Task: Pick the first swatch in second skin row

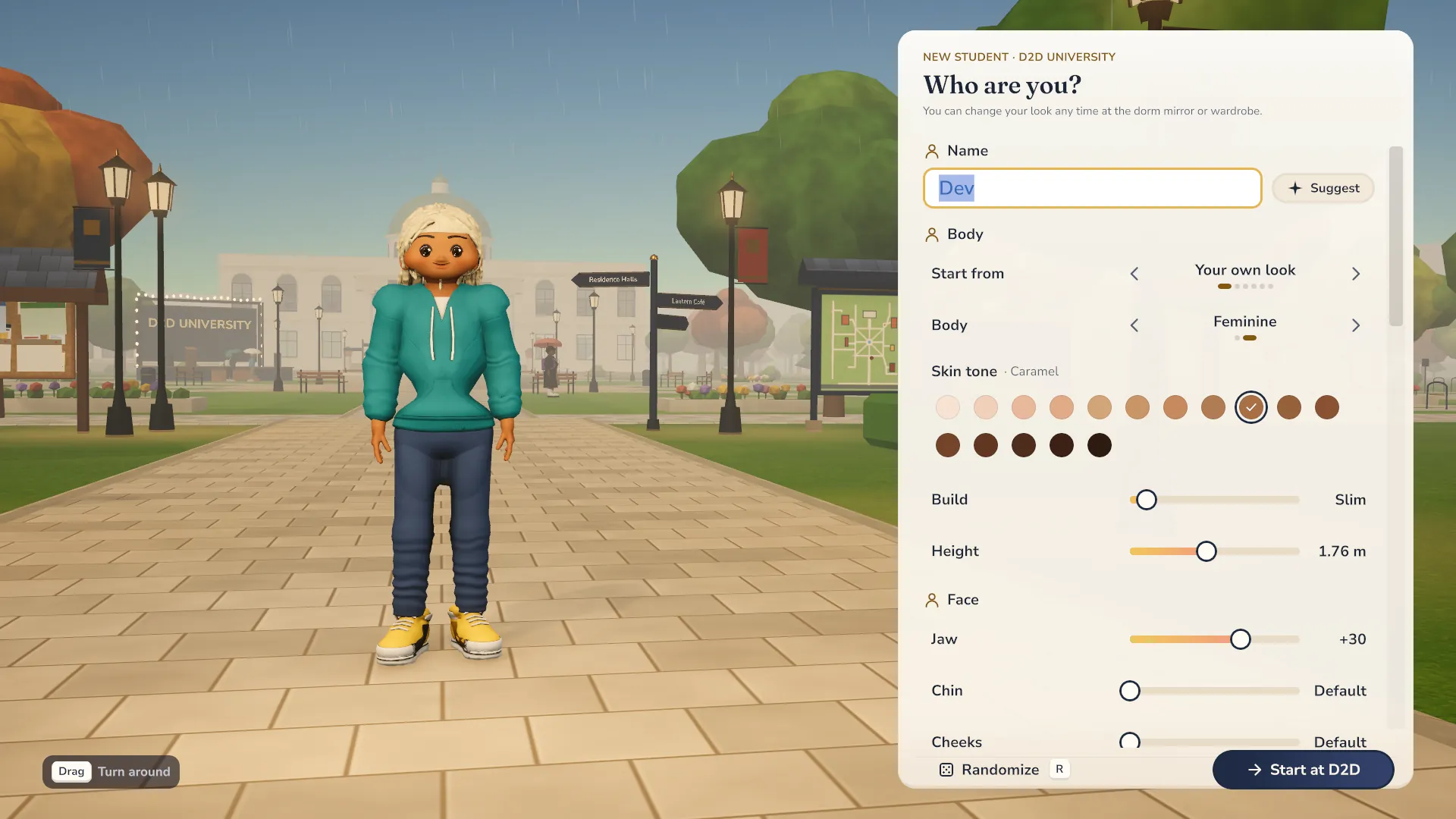Action: [x=948, y=445]
